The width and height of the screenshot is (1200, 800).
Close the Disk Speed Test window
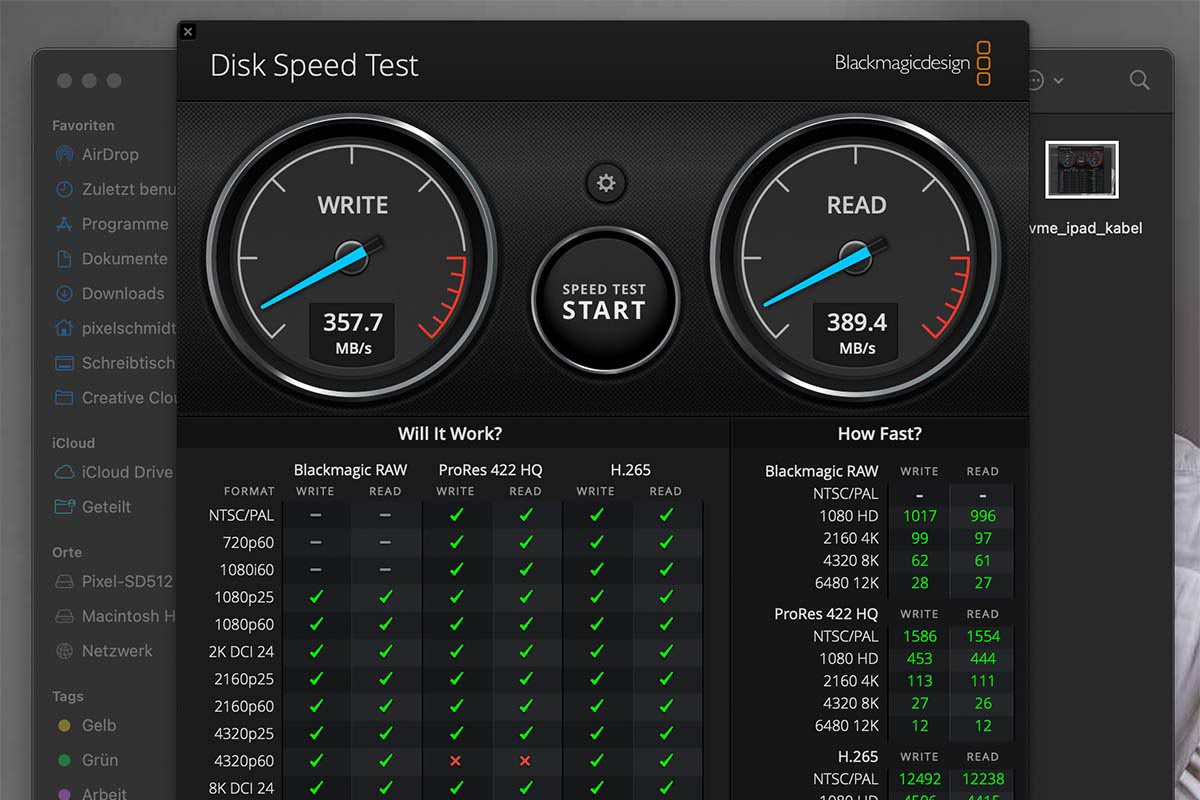pyautogui.click(x=187, y=32)
